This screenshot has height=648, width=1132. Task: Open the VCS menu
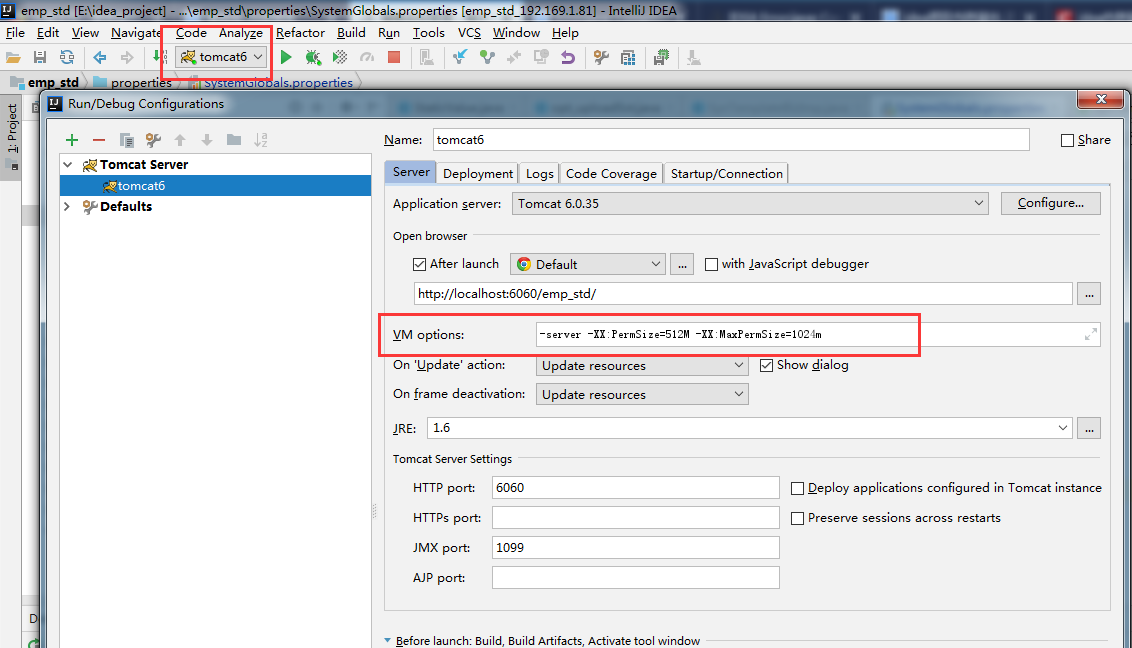coord(469,33)
